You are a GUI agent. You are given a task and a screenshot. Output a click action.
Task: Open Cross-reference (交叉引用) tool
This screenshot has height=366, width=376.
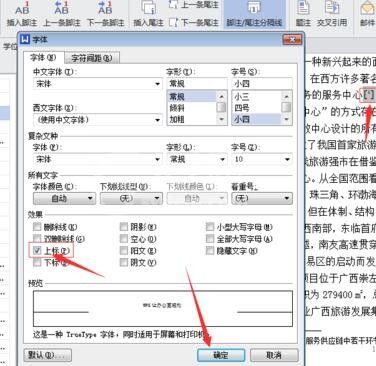[332, 14]
